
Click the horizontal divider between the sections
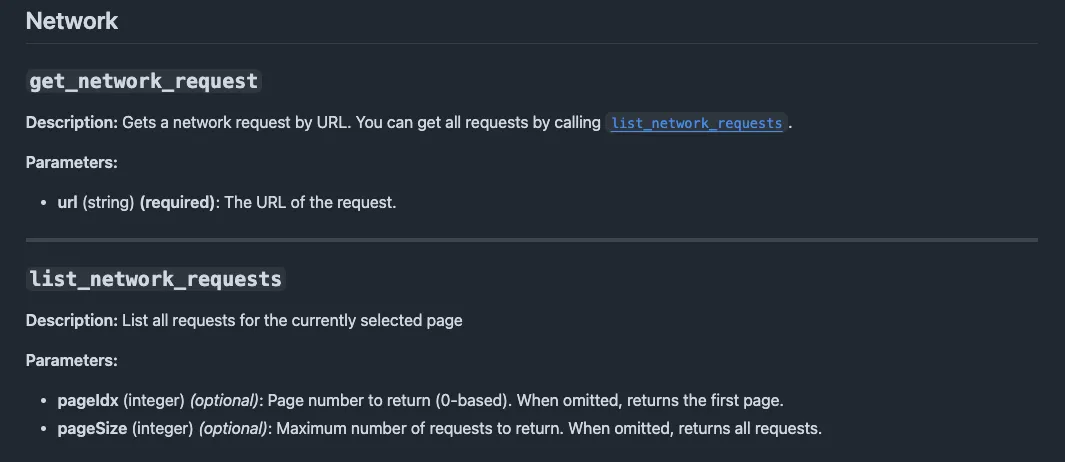(x=532, y=240)
